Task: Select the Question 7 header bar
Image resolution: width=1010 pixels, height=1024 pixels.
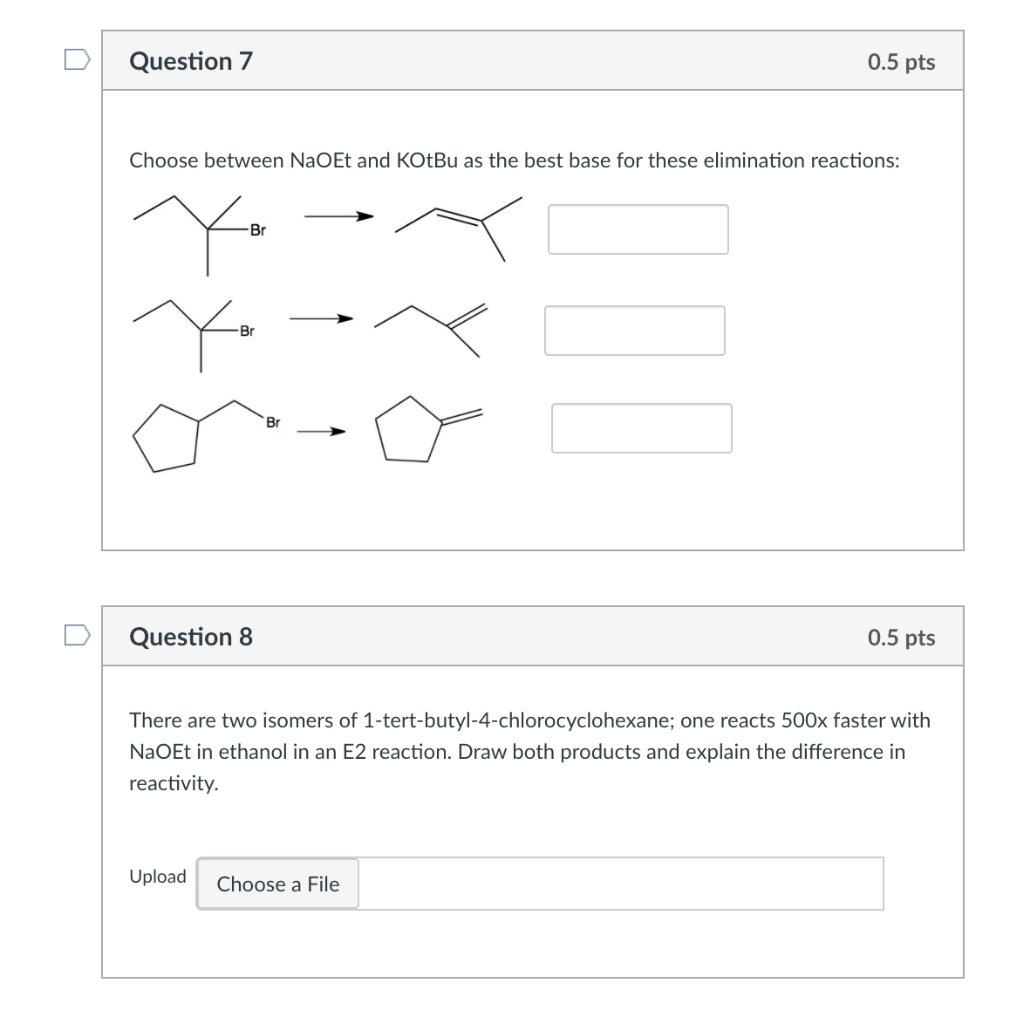Action: click(532, 60)
